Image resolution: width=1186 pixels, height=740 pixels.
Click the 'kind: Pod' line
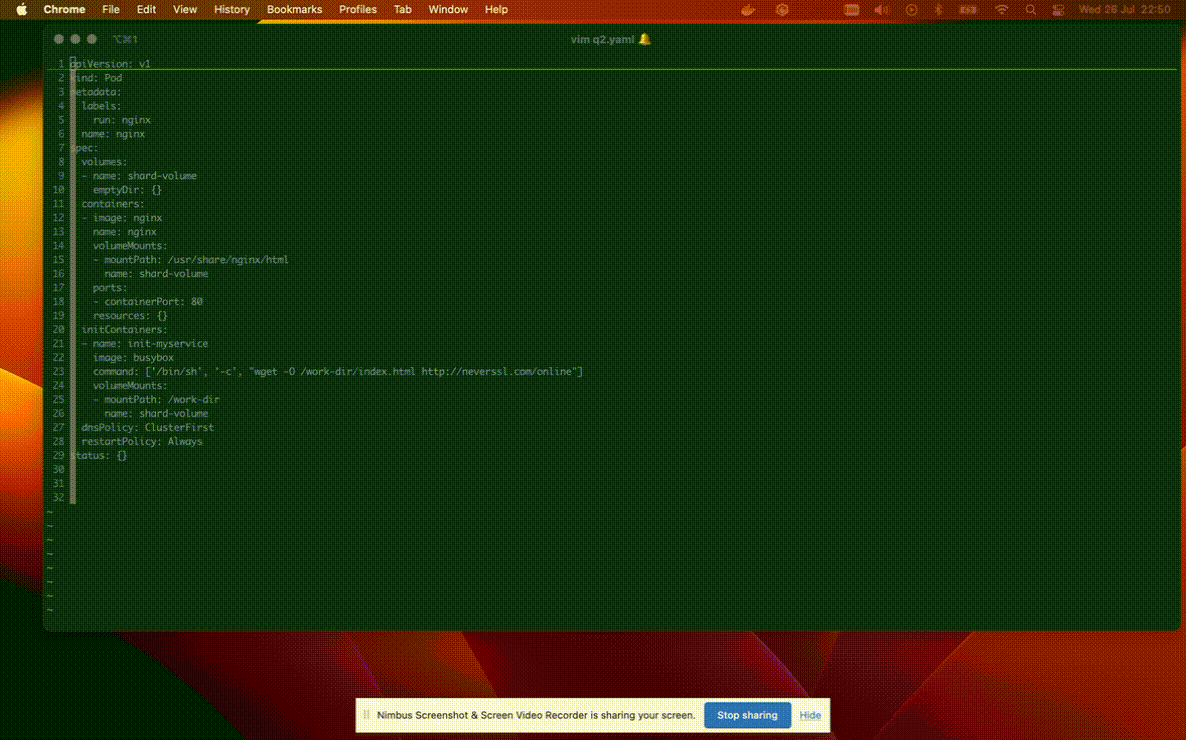96,78
